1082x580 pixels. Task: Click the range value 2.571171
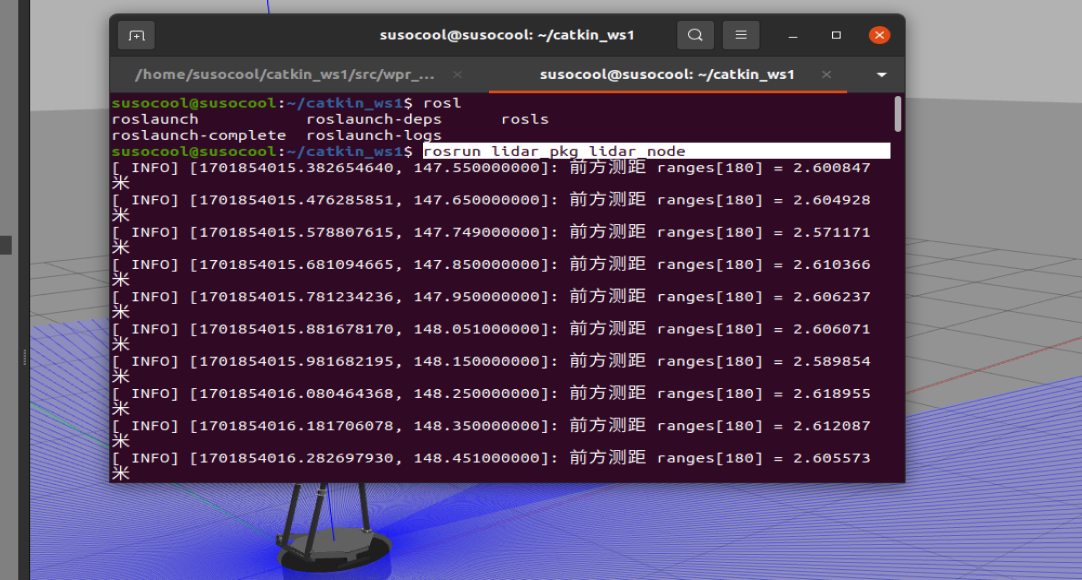coord(832,232)
